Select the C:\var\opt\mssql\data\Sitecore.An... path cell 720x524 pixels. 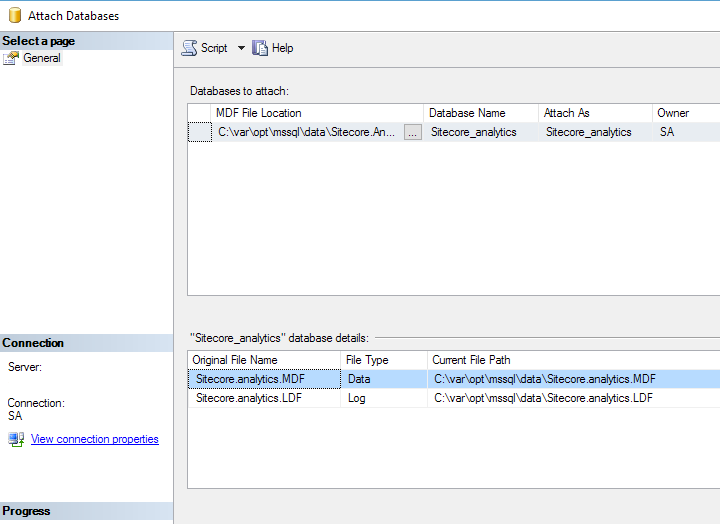coord(307,132)
